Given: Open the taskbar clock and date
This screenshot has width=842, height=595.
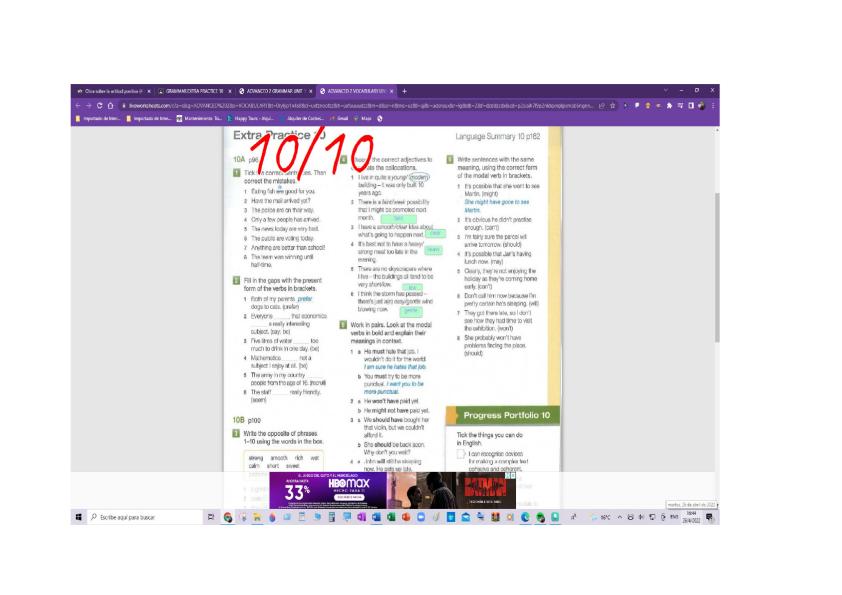Looking at the screenshot, I should (x=691, y=517).
